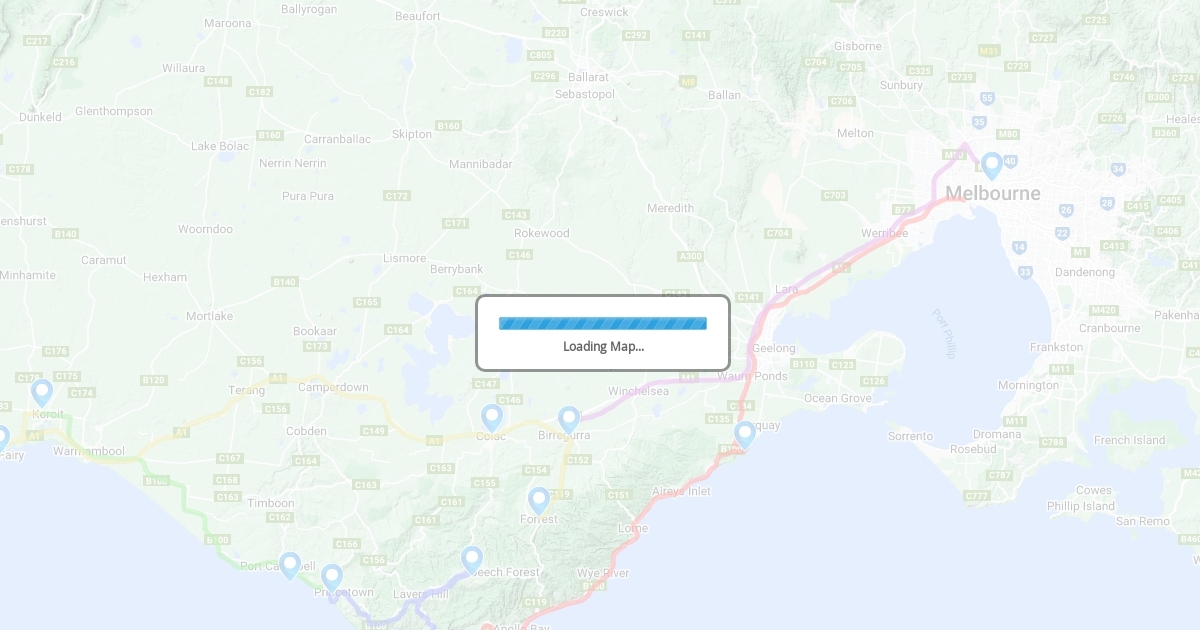This screenshot has height=630, width=1200.
Task: Click the blue loading progress bar
Action: tap(603, 323)
